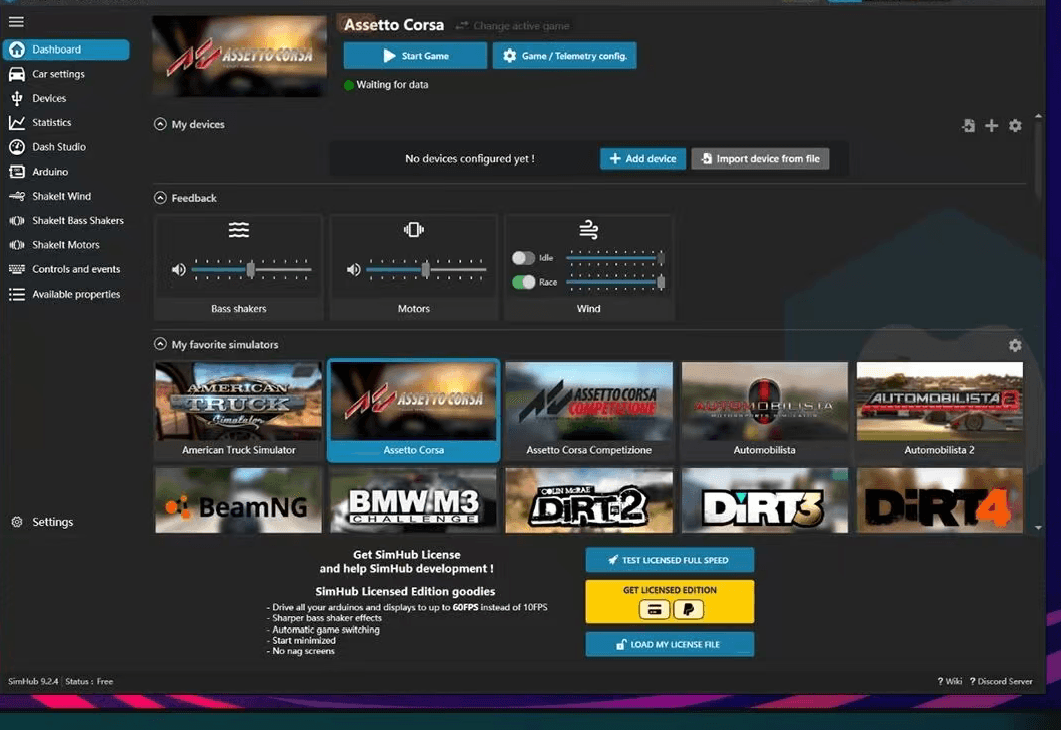
Task: Mute Motors speaker icon
Action: [x=354, y=269]
